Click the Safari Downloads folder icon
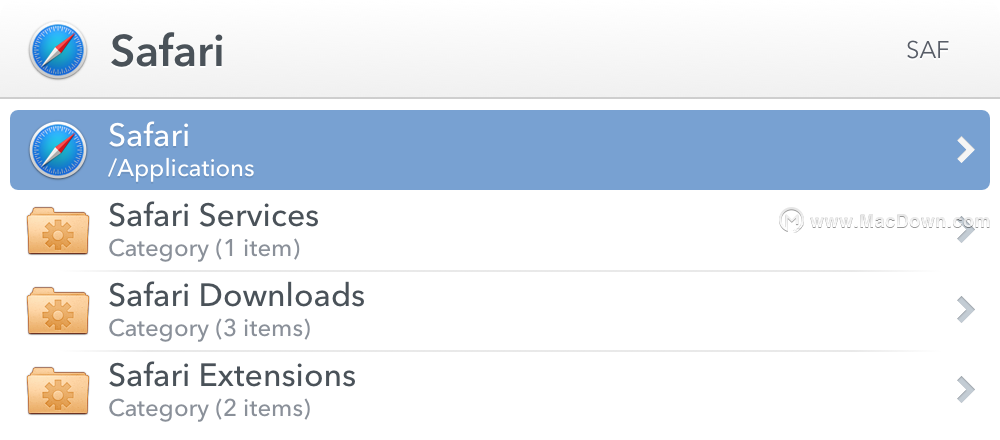Image resolution: width=1000 pixels, height=440 pixels. (x=58, y=311)
